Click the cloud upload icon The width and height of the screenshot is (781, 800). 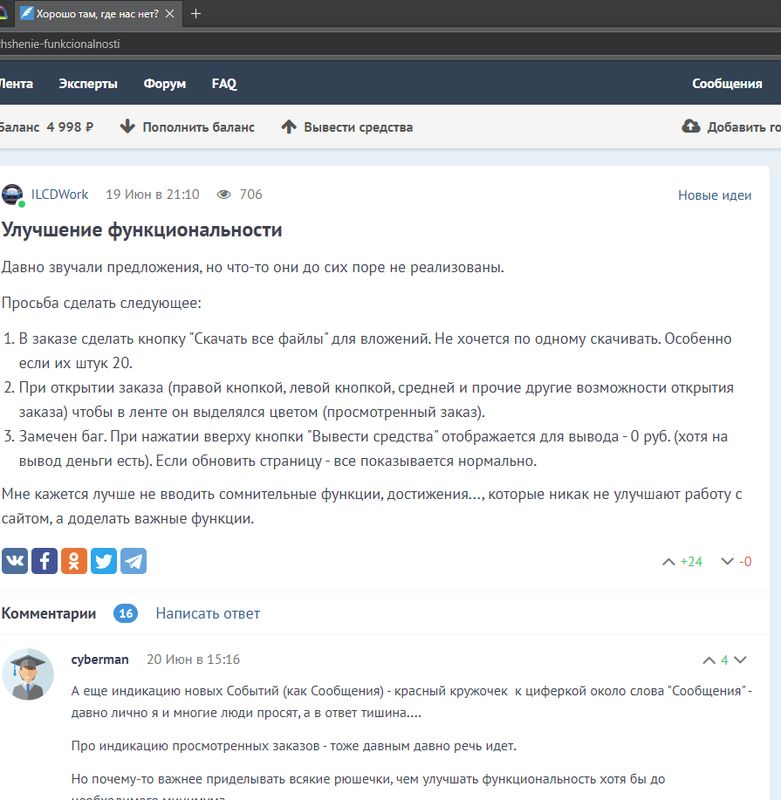coord(691,127)
